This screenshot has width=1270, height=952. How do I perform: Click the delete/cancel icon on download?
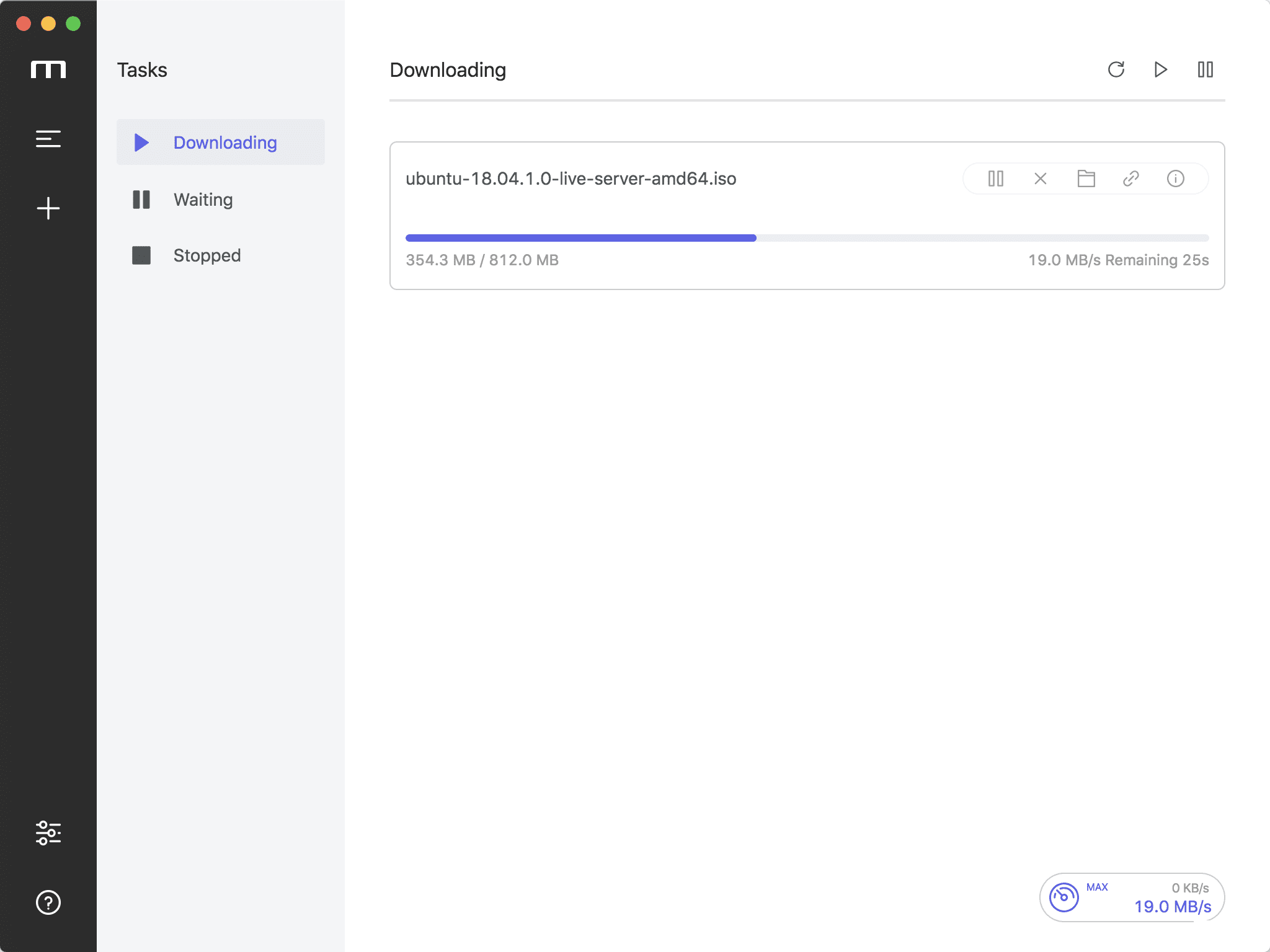tap(1041, 178)
